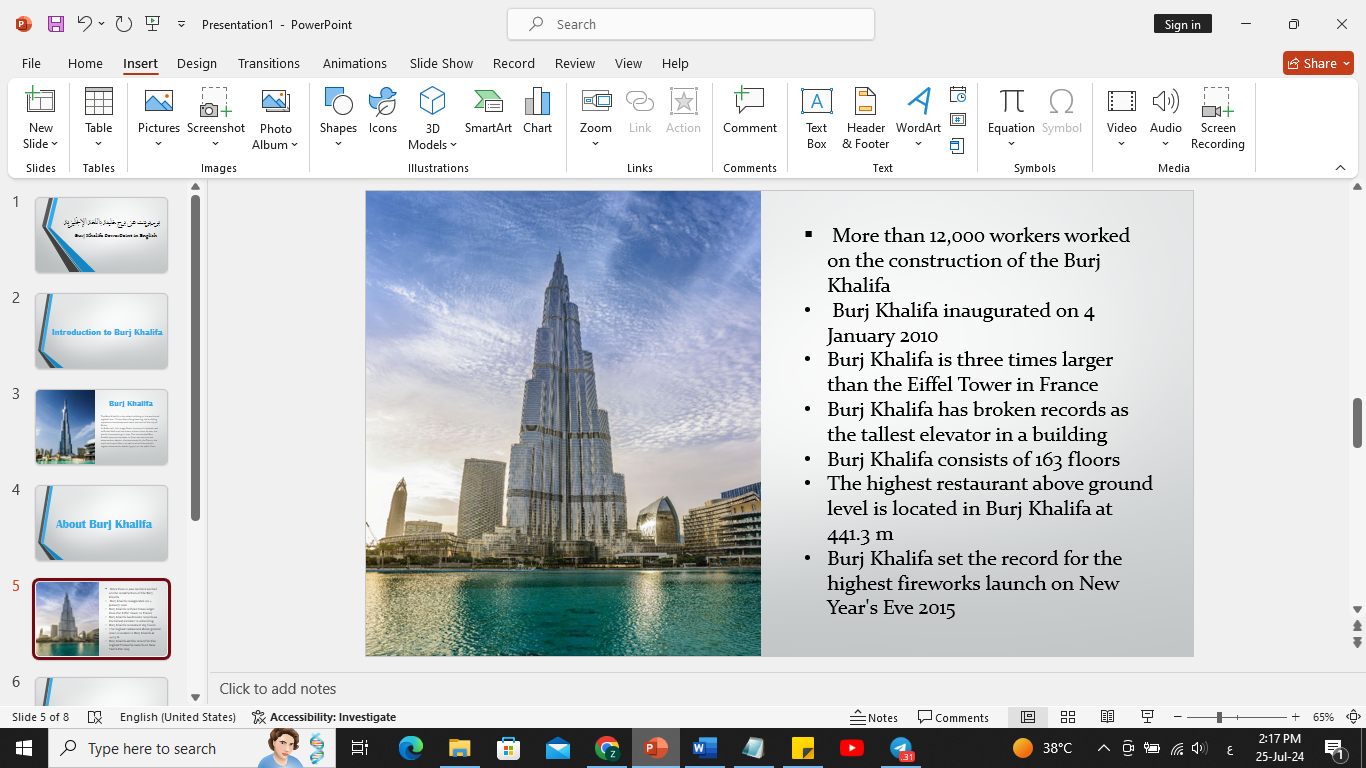
Task: Toggle the Comments pane in status bar
Action: pos(953,717)
